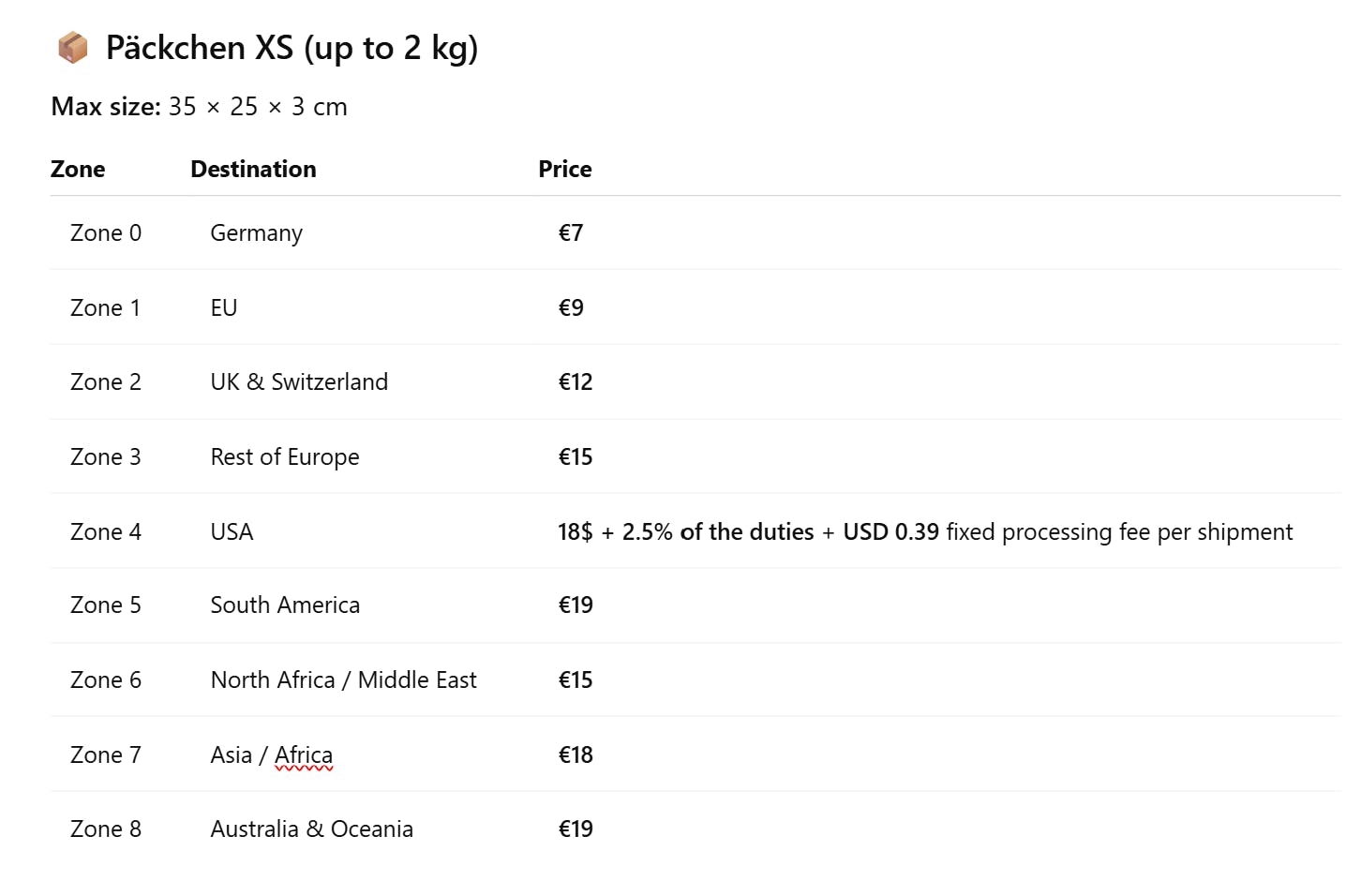Click the "Zone" column header
This screenshot has width=1361, height=896.
point(78,169)
